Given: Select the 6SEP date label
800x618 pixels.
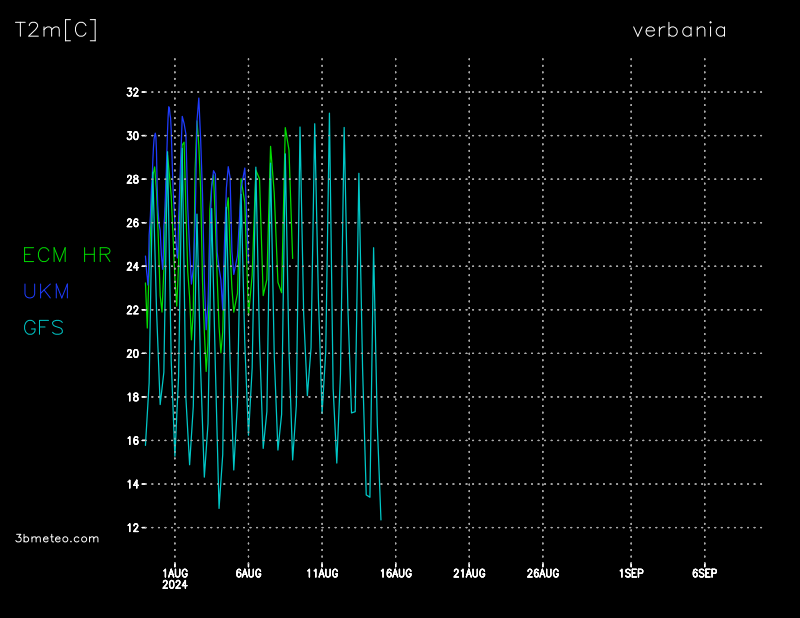Looking at the screenshot, I should 704,573.
